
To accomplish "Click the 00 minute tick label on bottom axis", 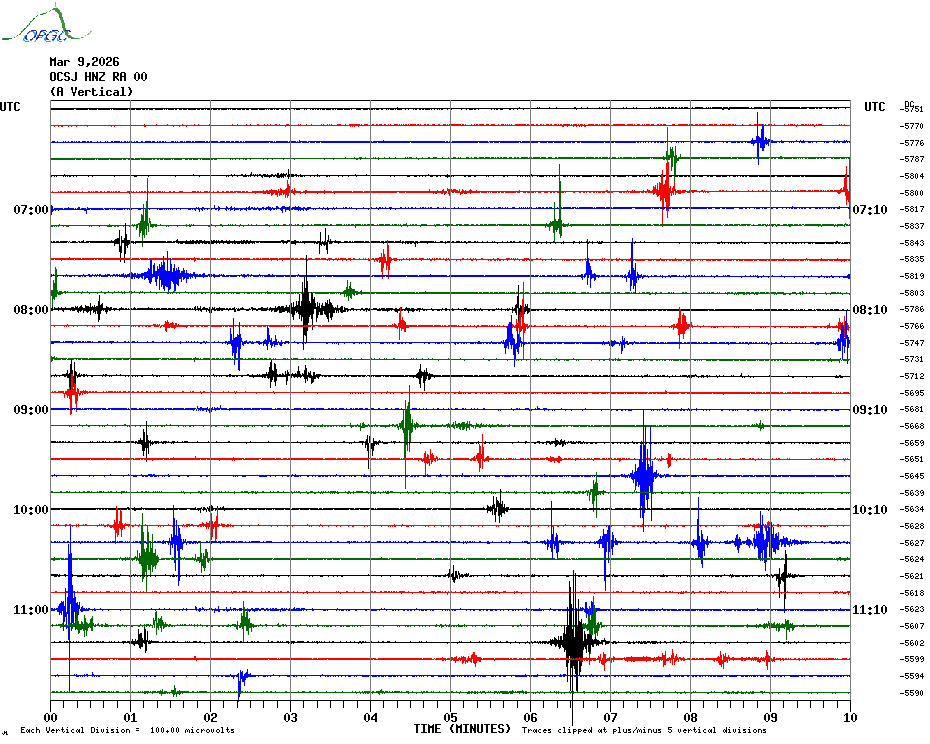I will coord(51,717).
